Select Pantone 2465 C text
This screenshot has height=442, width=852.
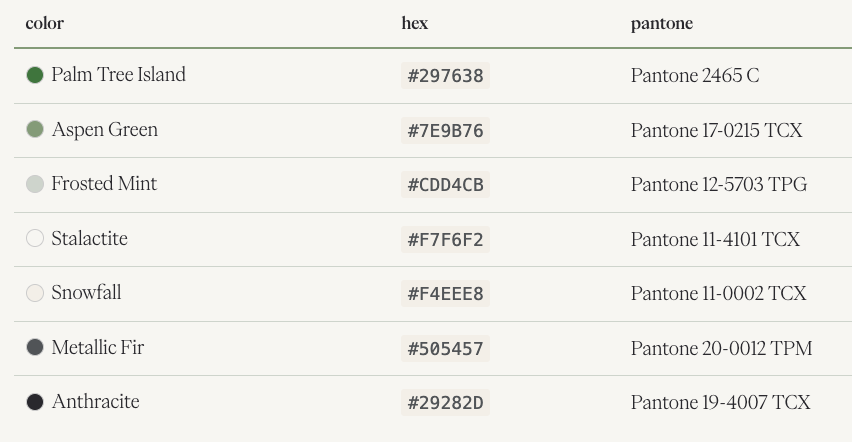click(x=695, y=75)
